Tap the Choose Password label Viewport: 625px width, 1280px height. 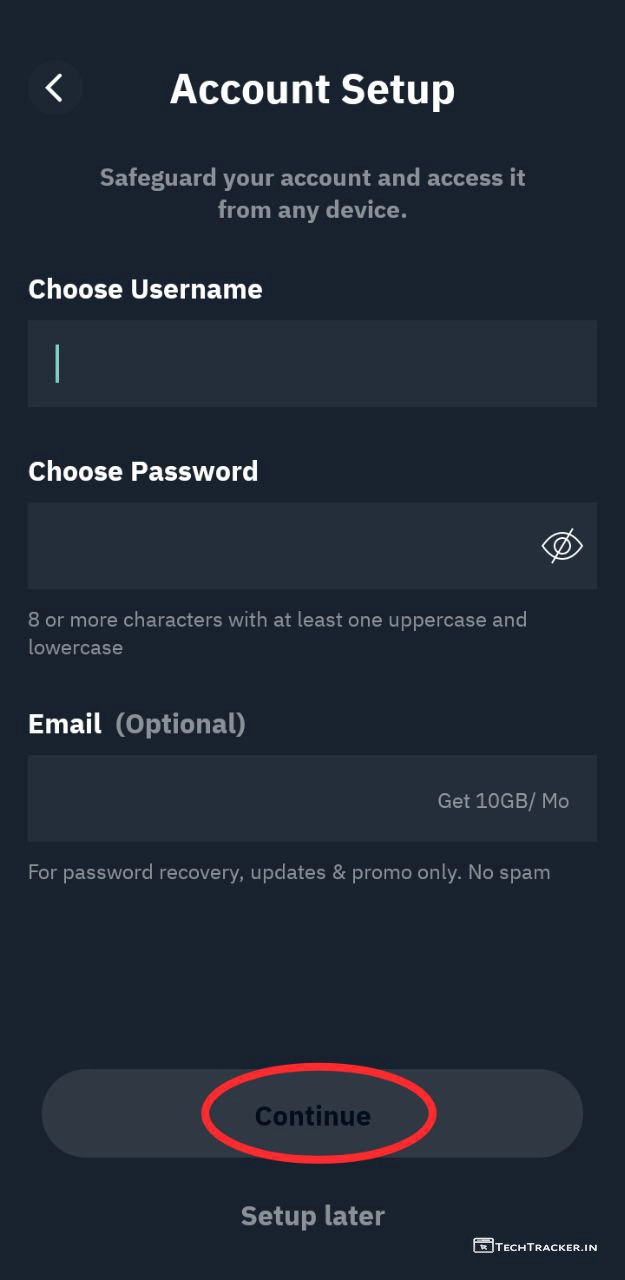143,471
